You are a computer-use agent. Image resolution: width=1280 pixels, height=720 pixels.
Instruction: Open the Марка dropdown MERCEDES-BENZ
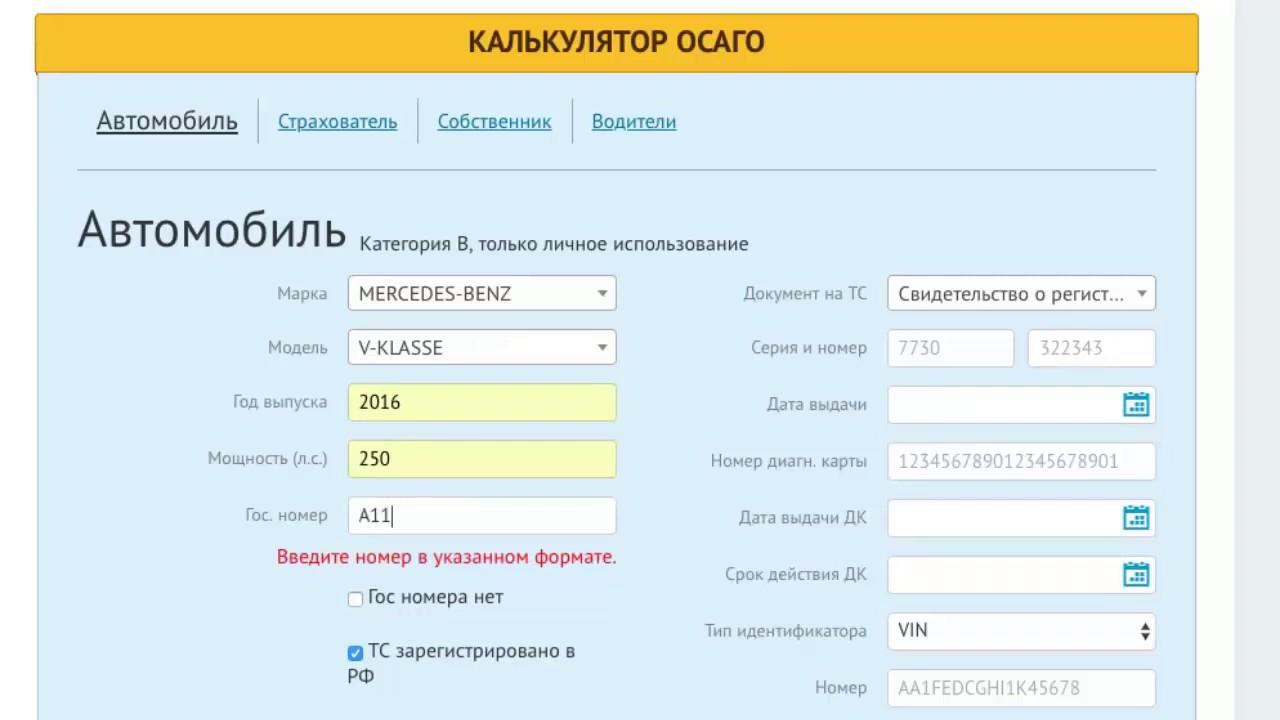pyautogui.click(x=482, y=293)
